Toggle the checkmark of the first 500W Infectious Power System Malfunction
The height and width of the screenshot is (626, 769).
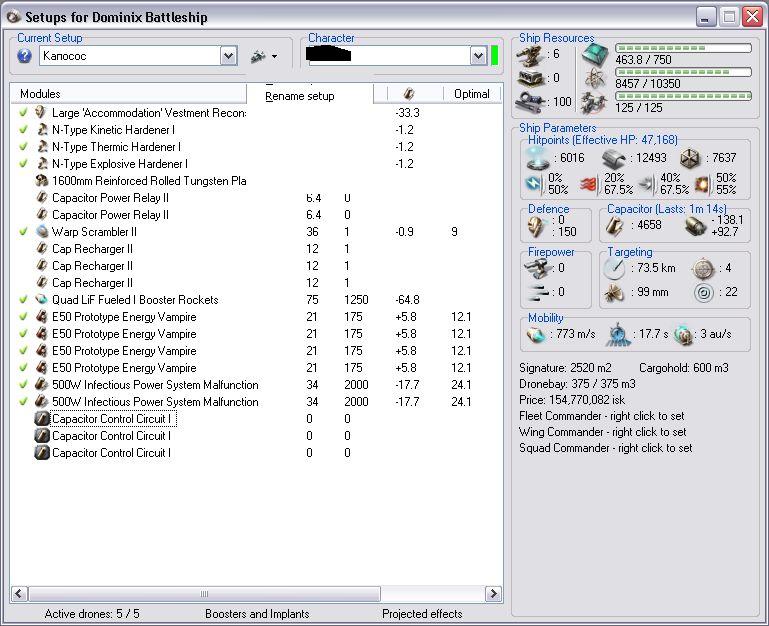[x=23, y=384]
